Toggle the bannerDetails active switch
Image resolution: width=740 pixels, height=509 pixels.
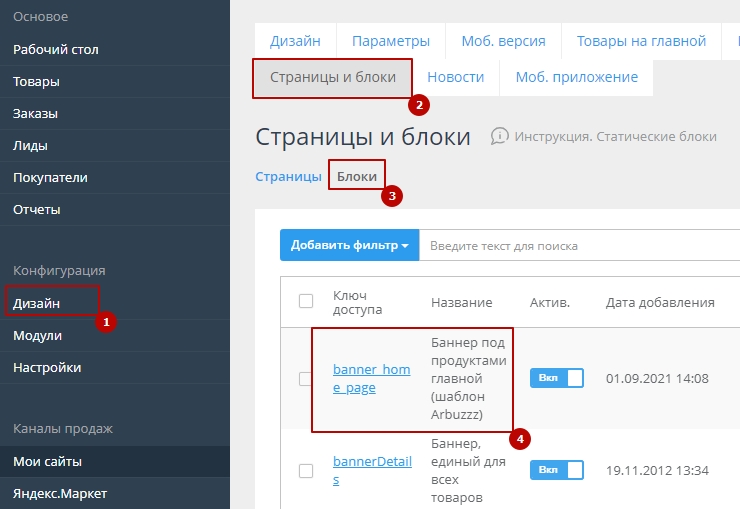pos(555,469)
